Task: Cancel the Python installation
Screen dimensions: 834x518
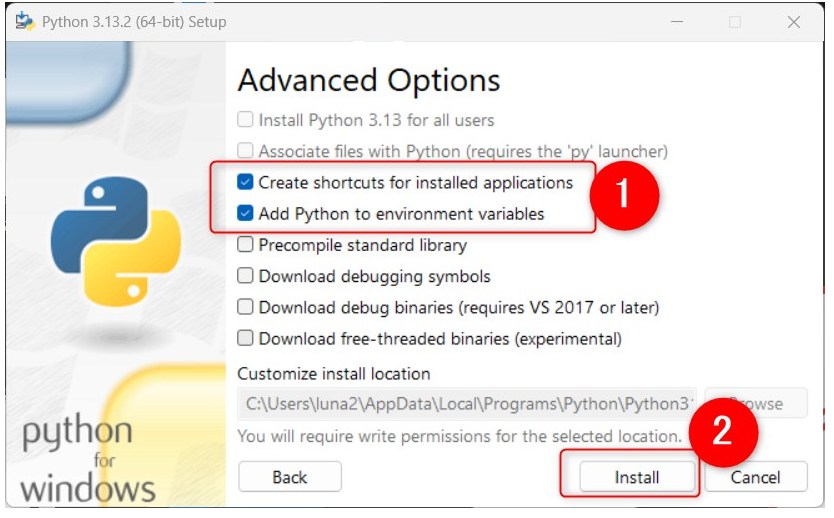Action: 756,477
